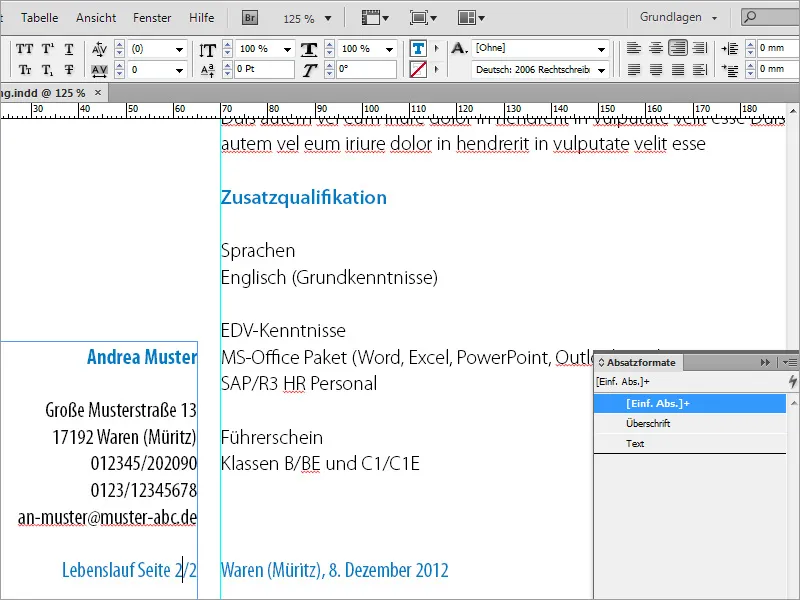Image resolution: width=800 pixels, height=600 pixels.
Task: Apply the Text paragraph style
Action: (x=690, y=443)
